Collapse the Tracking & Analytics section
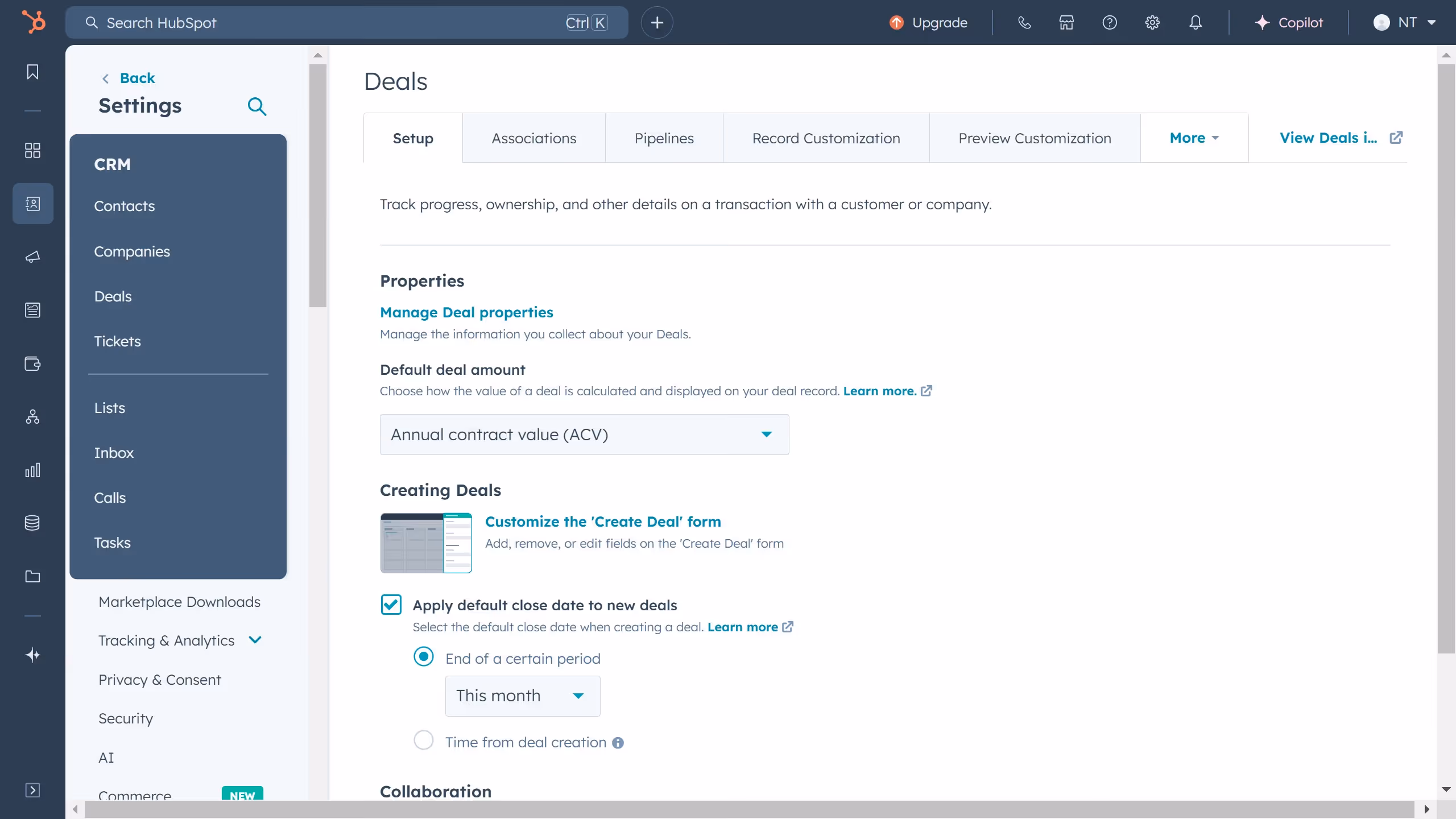The image size is (1456, 819). [255, 639]
